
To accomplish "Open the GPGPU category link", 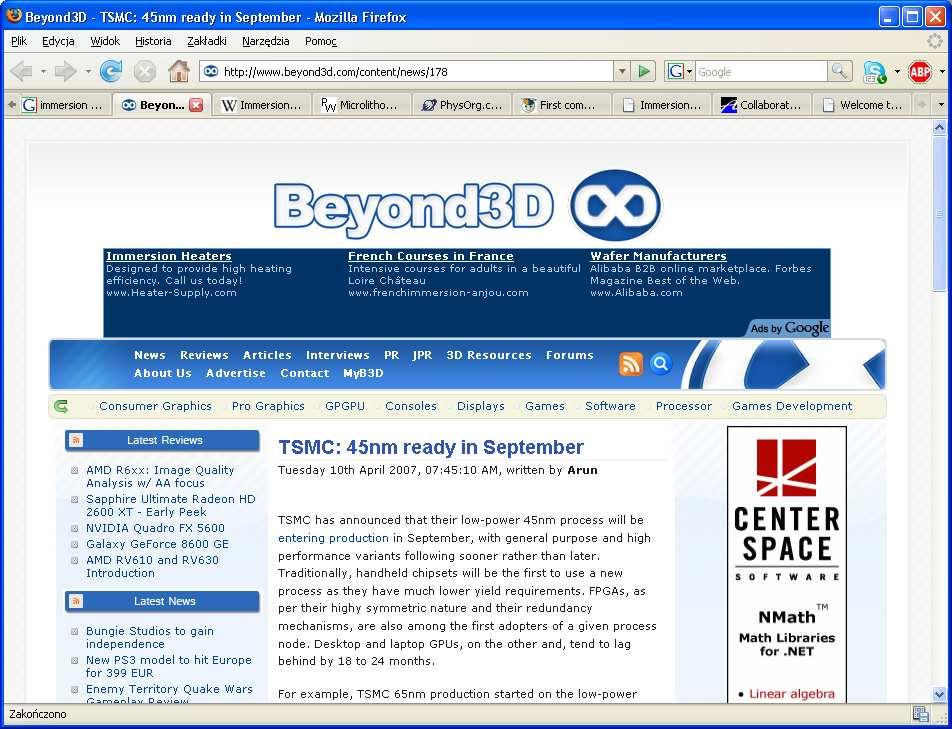I will tap(345, 406).
